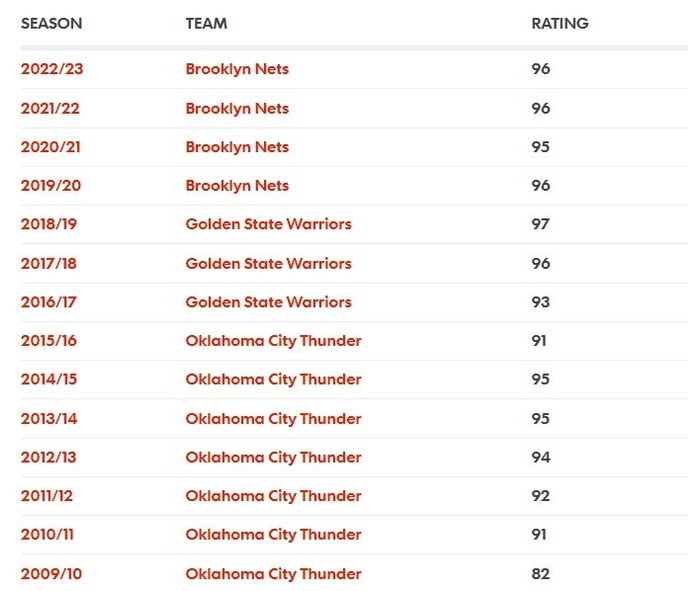The width and height of the screenshot is (700, 591).
Task: Click Brooklyn Nets in the 2022/23 row
Action: (x=237, y=70)
